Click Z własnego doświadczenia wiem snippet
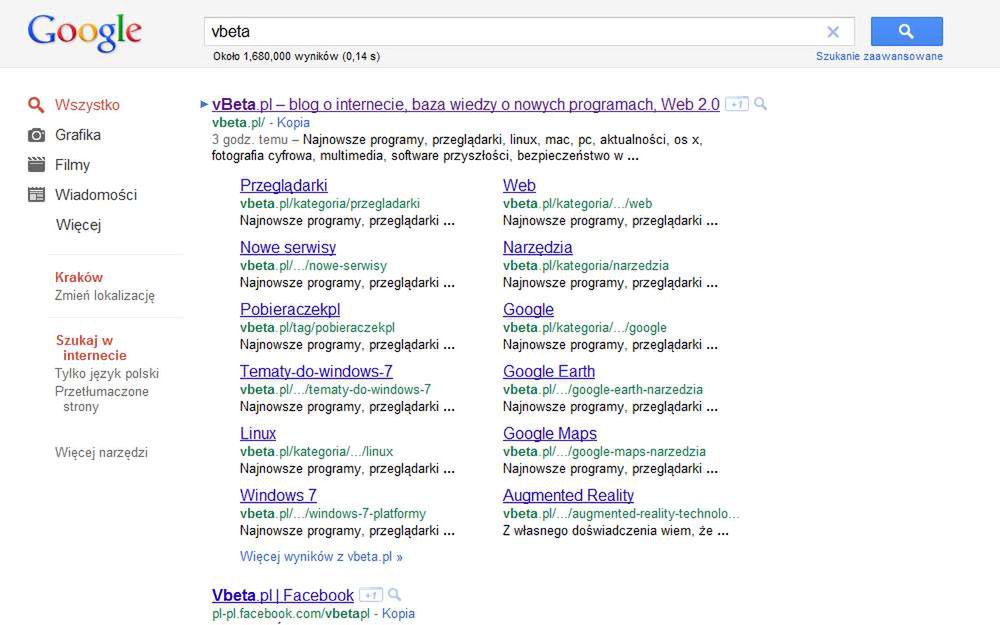Image resolution: width=1000 pixels, height=625 pixels. [x=615, y=531]
